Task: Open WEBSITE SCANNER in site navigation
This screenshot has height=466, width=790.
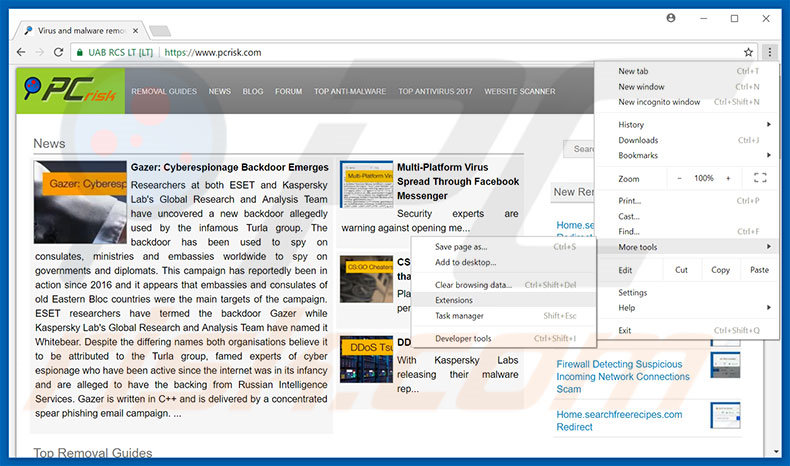Action: [x=520, y=91]
